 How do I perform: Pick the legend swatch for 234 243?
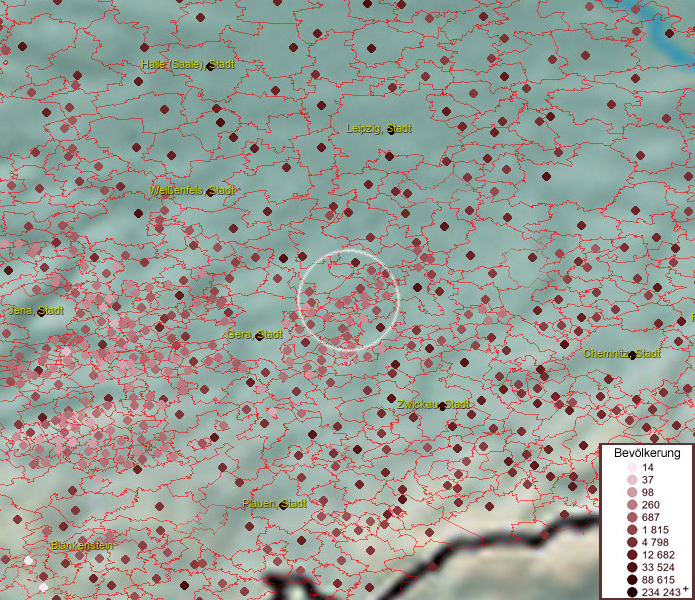coord(632,592)
